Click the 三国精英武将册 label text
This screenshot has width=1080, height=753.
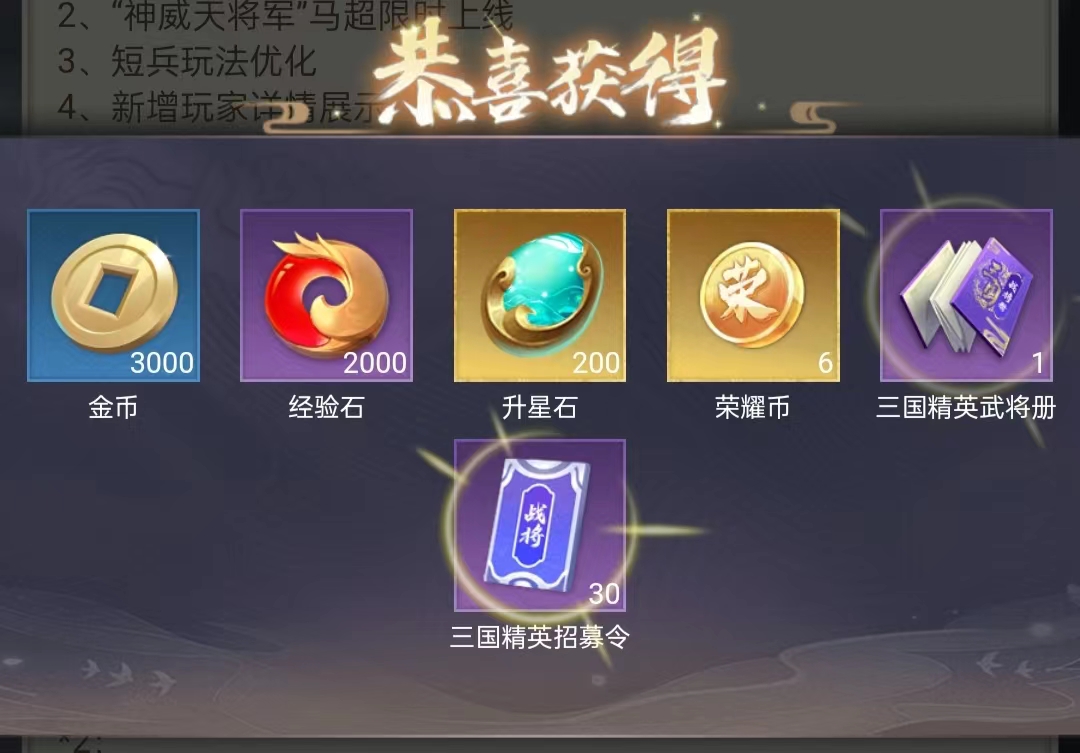pos(966,407)
